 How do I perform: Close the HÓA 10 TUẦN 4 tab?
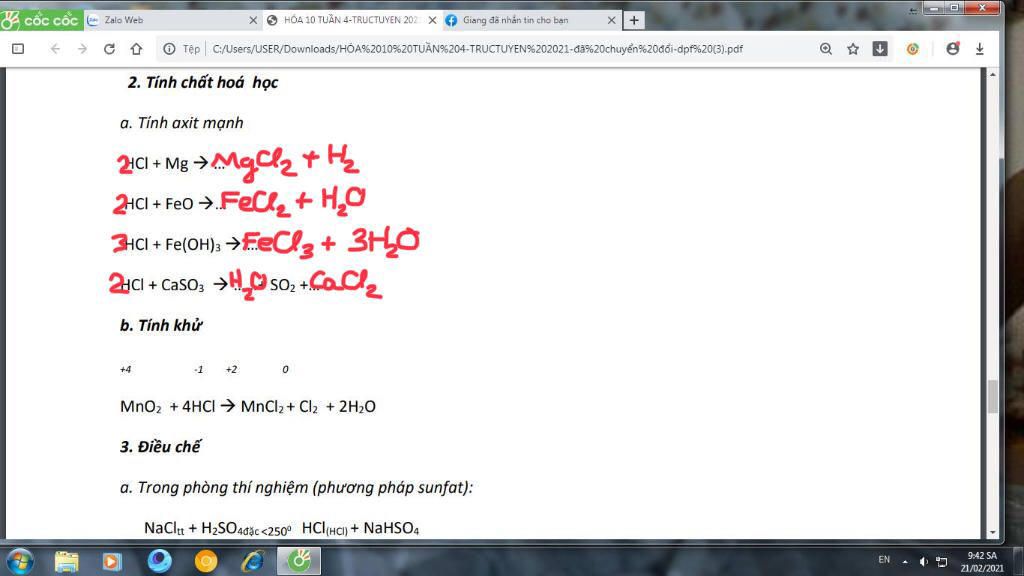point(432,20)
